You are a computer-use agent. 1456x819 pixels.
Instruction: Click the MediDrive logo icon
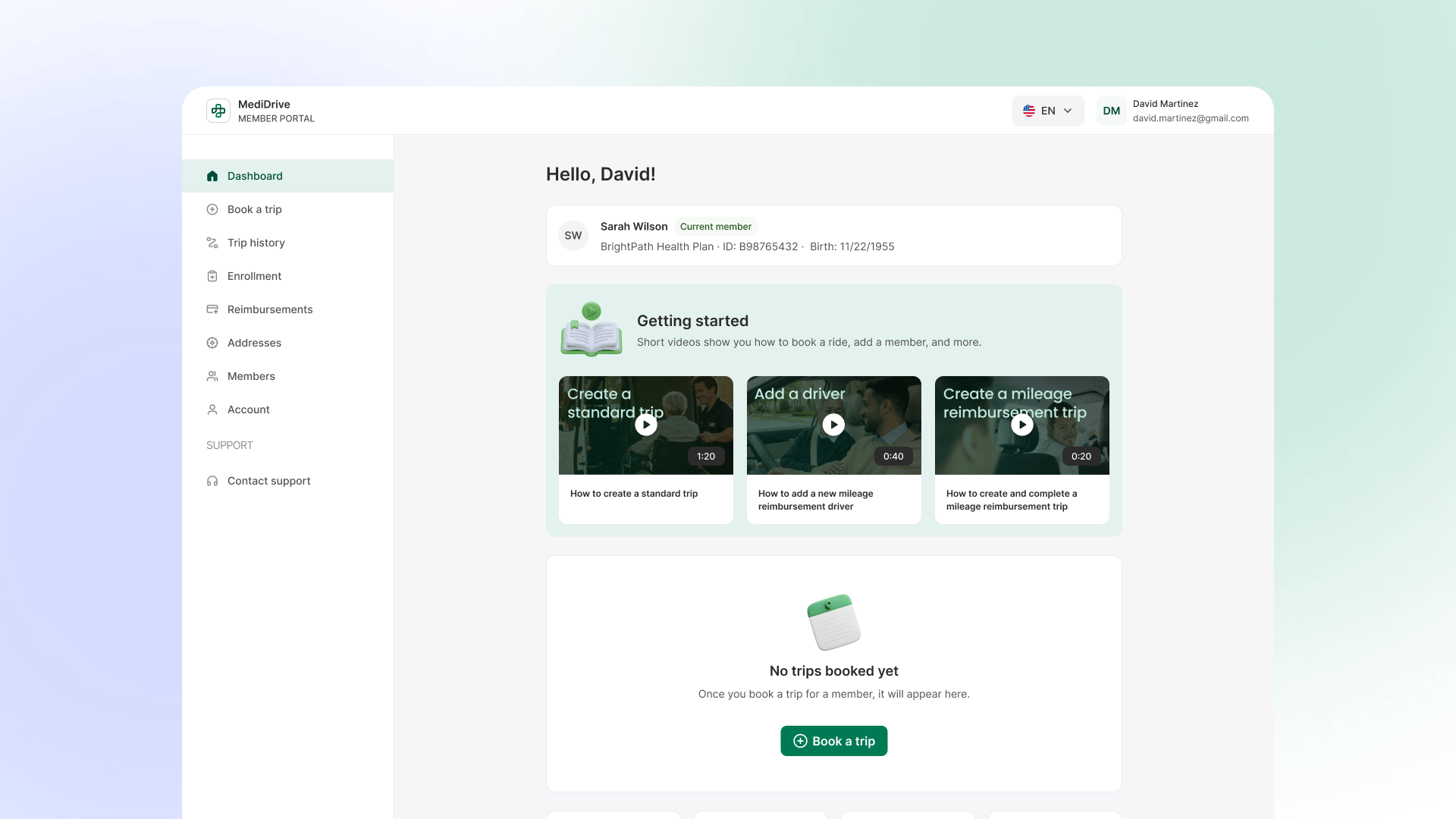pyautogui.click(x=218, y=111)
